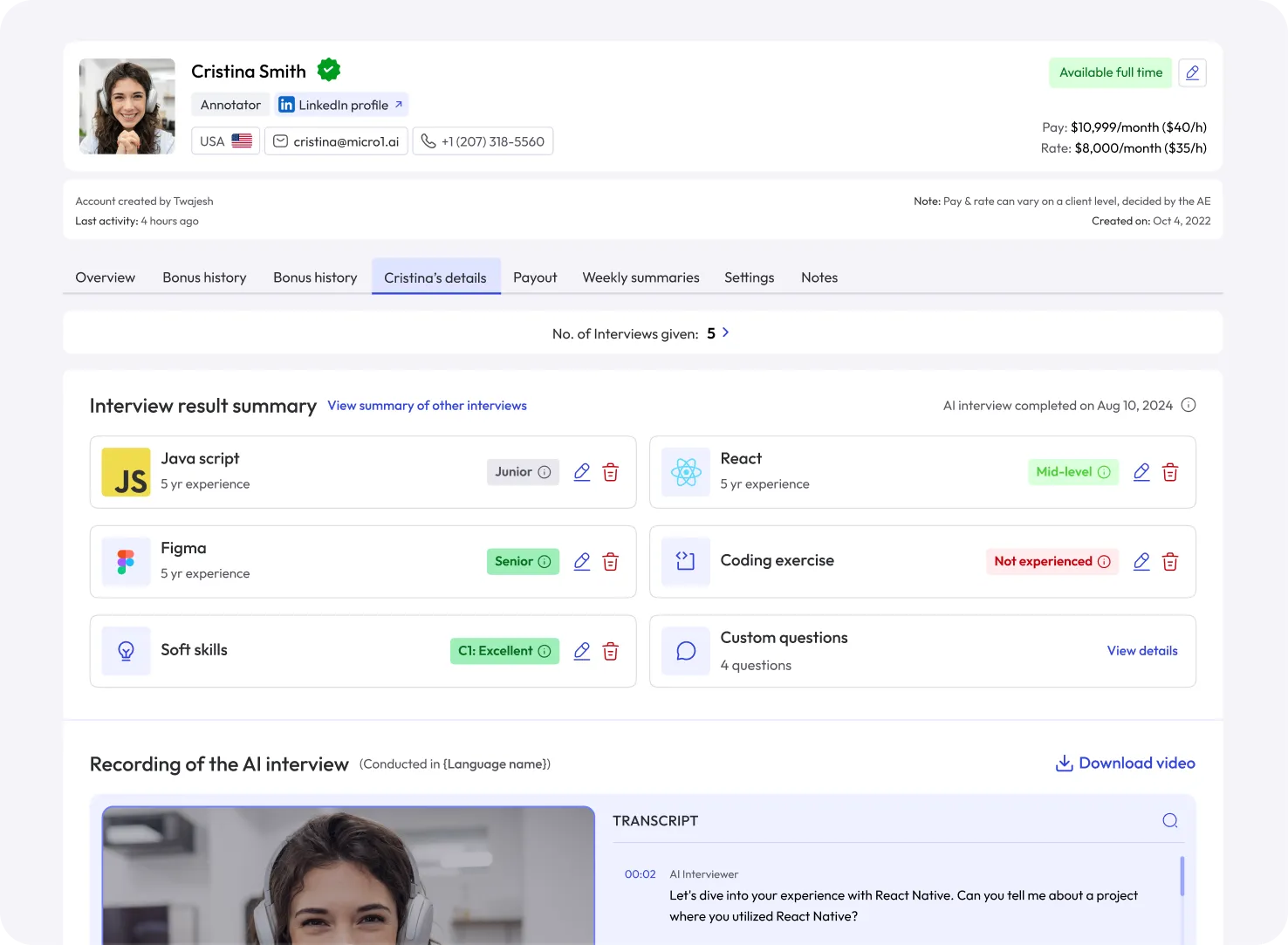Download the AI interview video
This screenshot has width=1288, height=945.
(x=1125, y=764)
